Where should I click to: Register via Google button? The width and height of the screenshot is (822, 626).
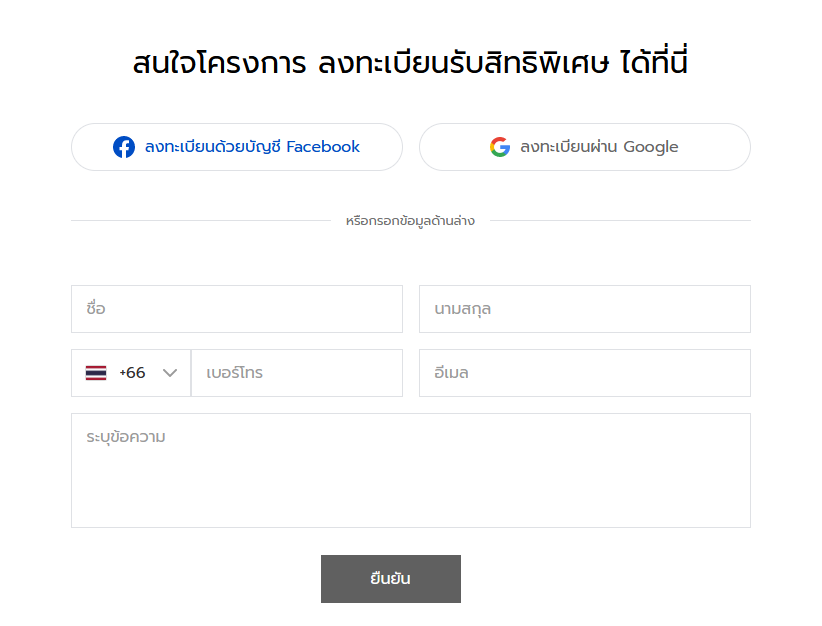(x=585, y=147)
